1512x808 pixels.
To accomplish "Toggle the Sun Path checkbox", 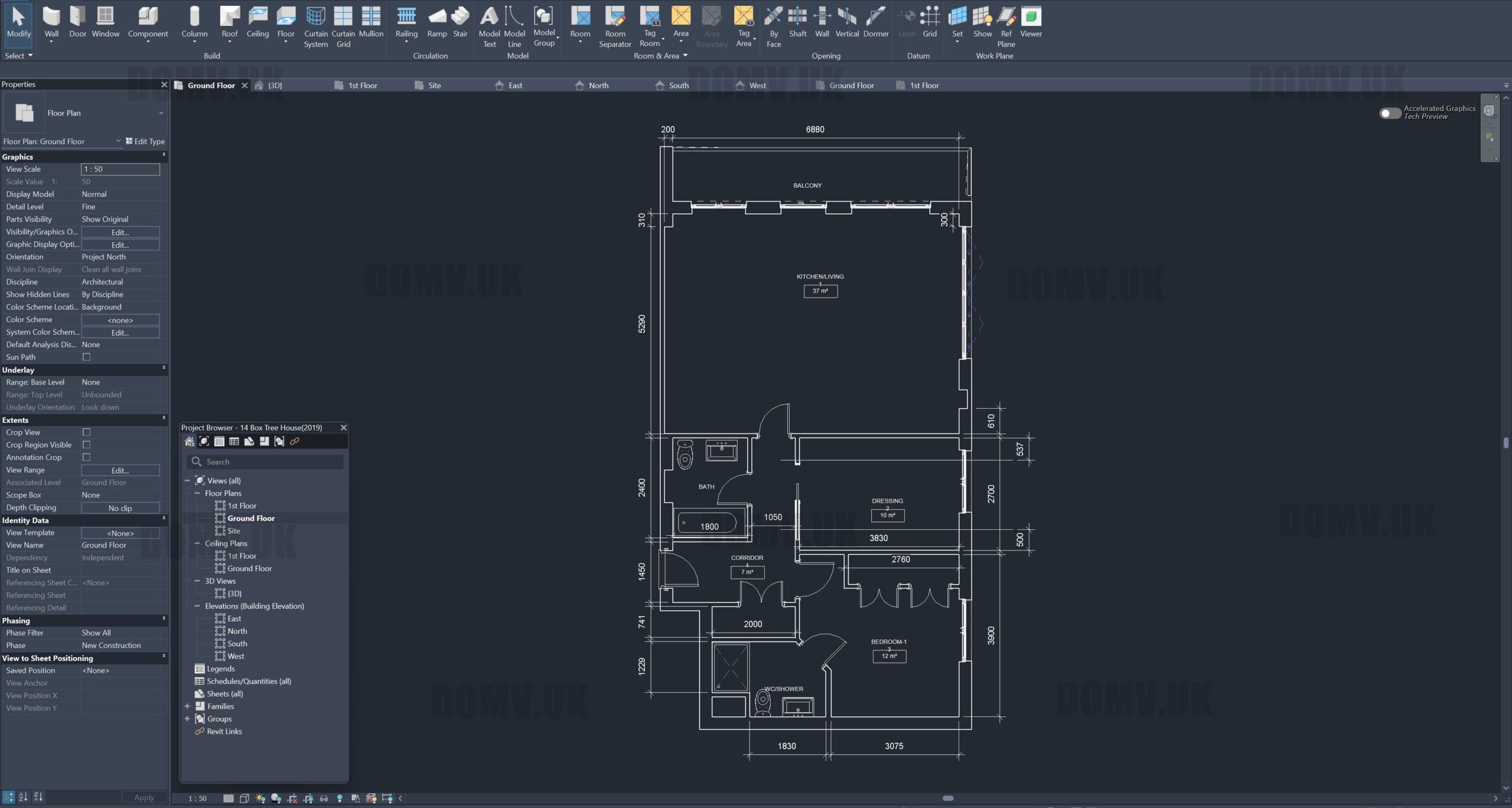I will 87,357.
